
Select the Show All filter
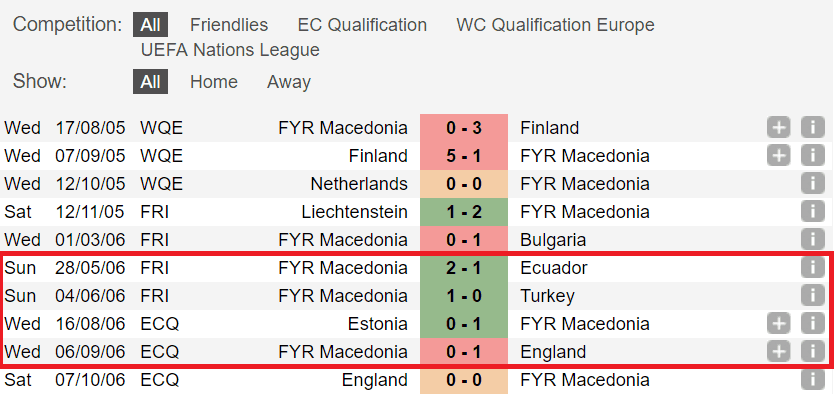pyautogui.click(x=150, y=82)
